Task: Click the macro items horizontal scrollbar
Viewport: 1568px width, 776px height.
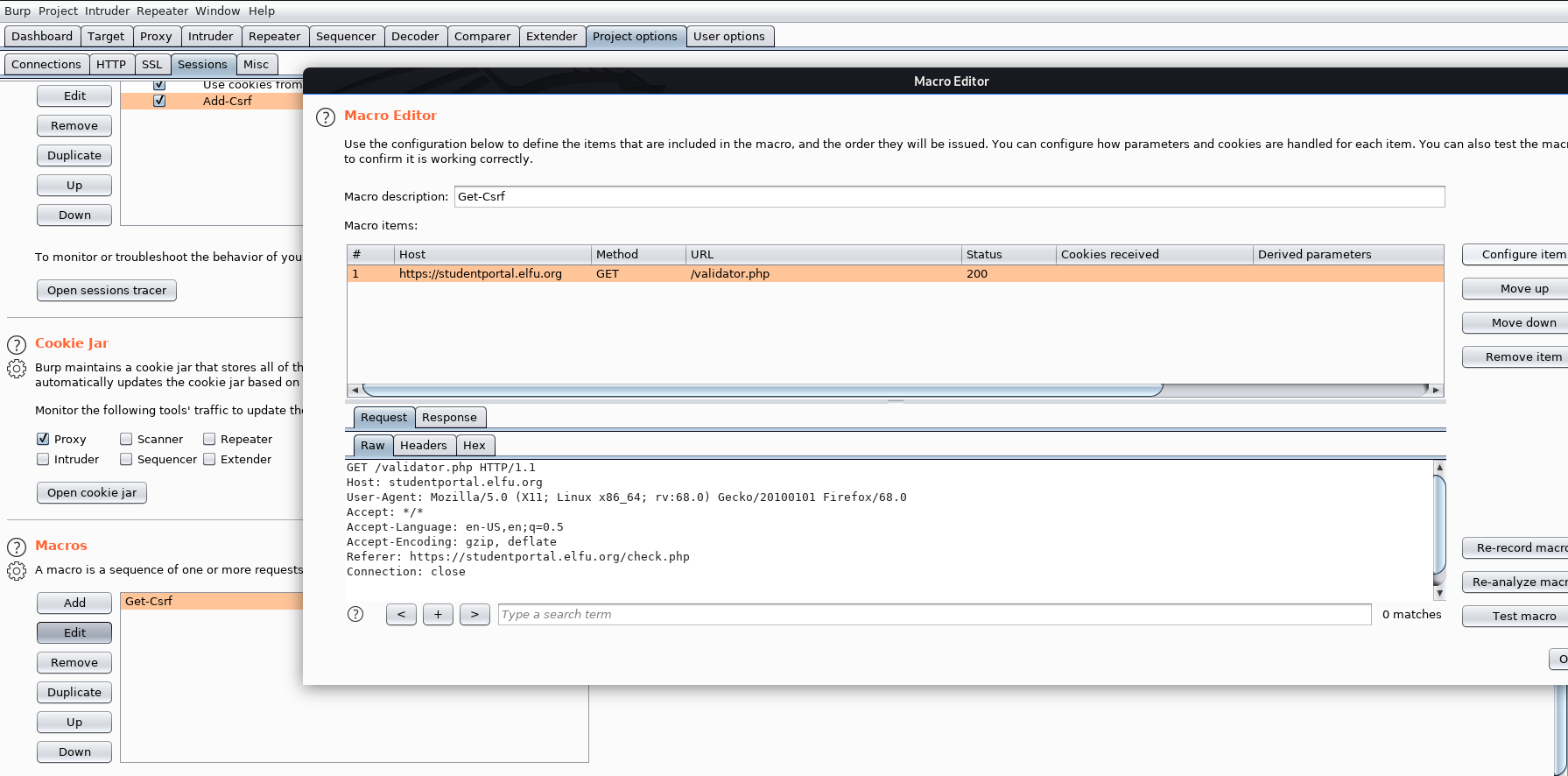Action: 763,390
